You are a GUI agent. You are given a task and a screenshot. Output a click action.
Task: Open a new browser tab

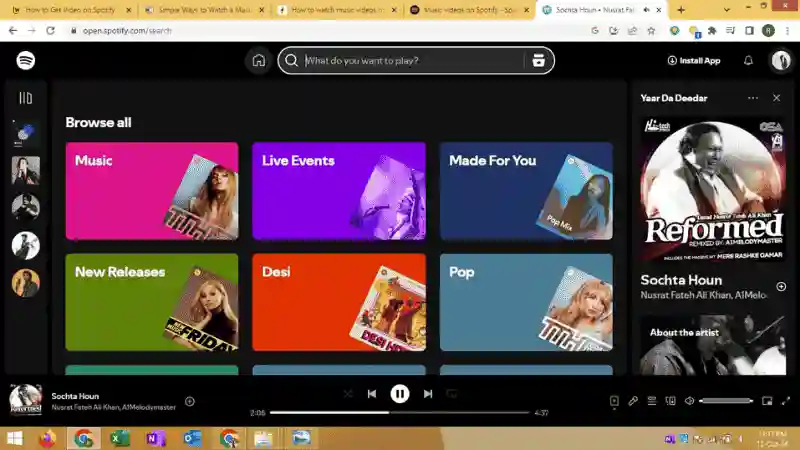pos(681,10)
